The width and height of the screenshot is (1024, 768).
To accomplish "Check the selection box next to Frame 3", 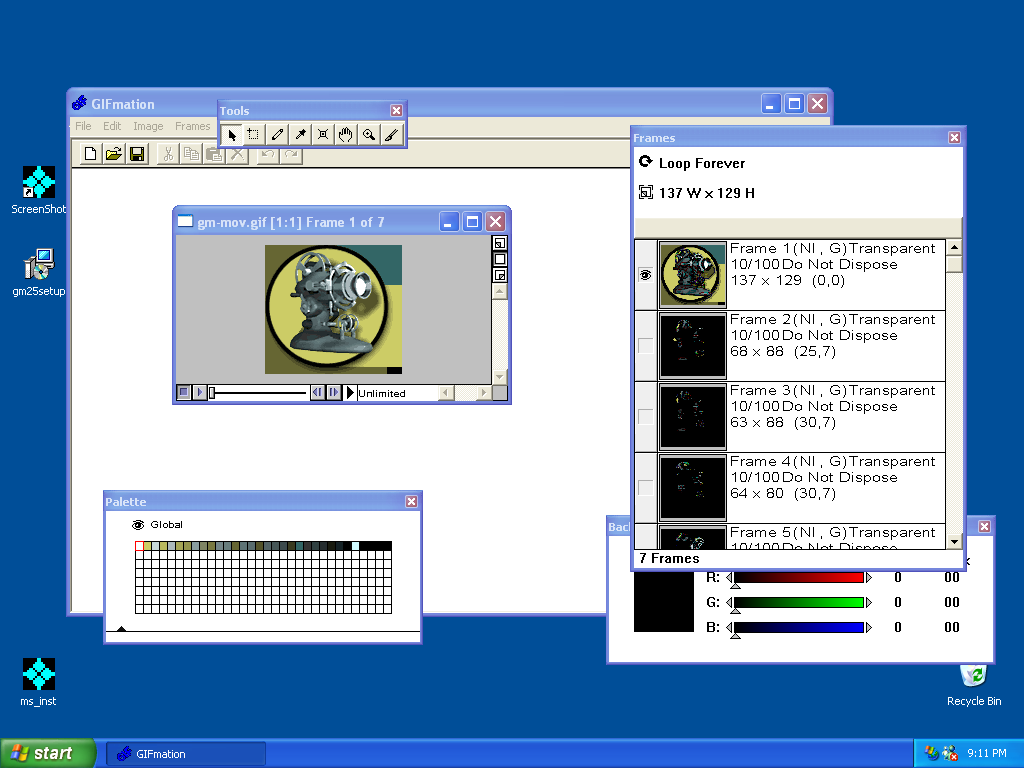I will [644, 416].
